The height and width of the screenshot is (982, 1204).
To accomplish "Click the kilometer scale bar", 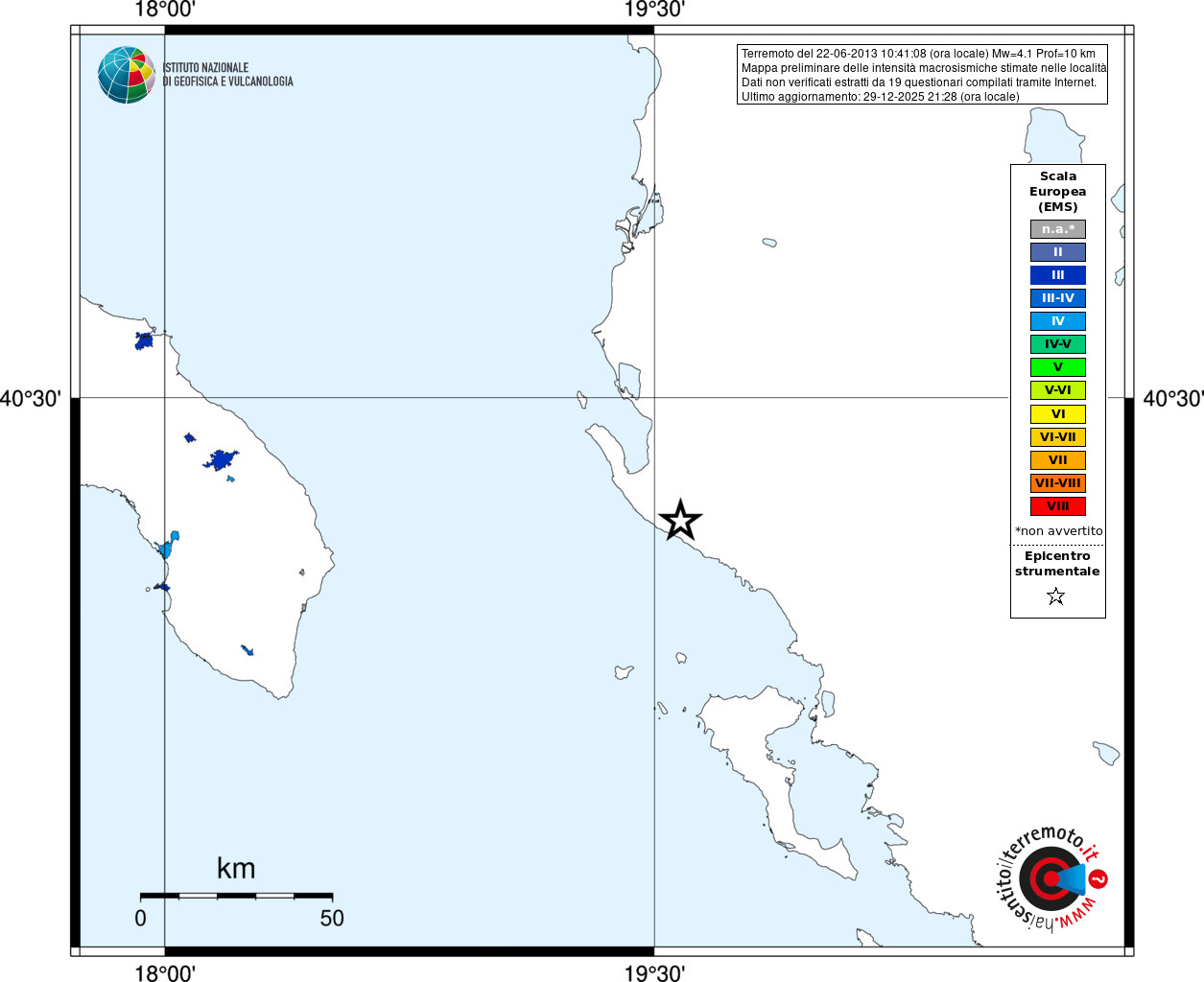I will pos(236,896).
